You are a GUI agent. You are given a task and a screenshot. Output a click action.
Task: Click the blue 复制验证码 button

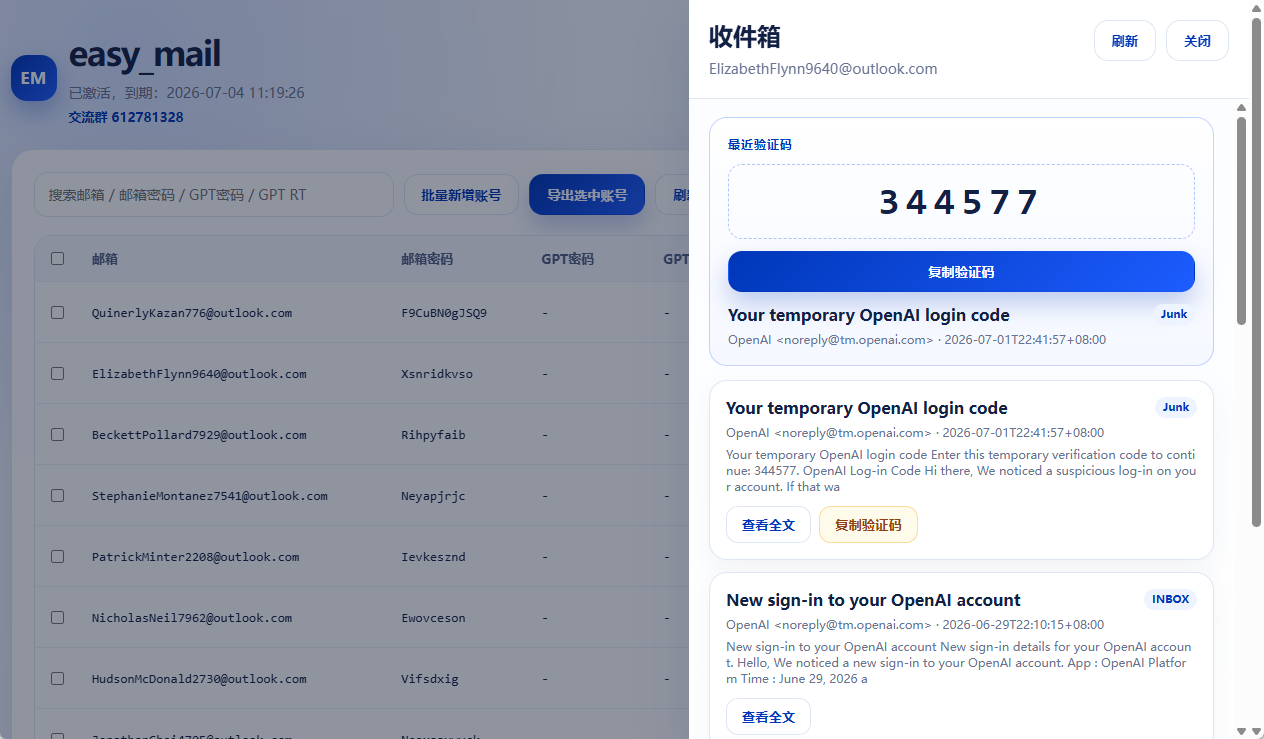click(x=961, y=272)
